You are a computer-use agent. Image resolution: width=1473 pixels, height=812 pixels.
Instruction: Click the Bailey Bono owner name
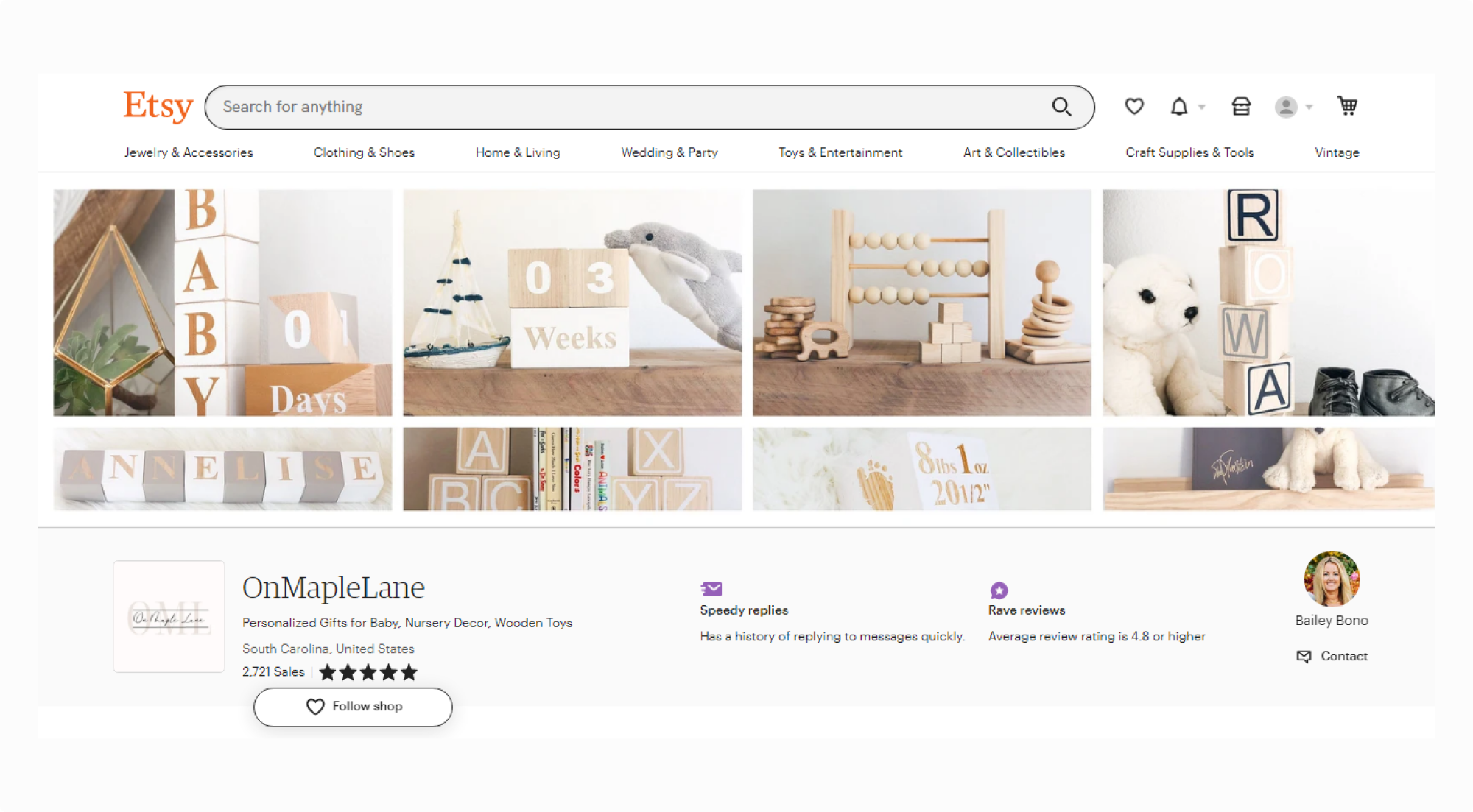(x=1332, y=621)
